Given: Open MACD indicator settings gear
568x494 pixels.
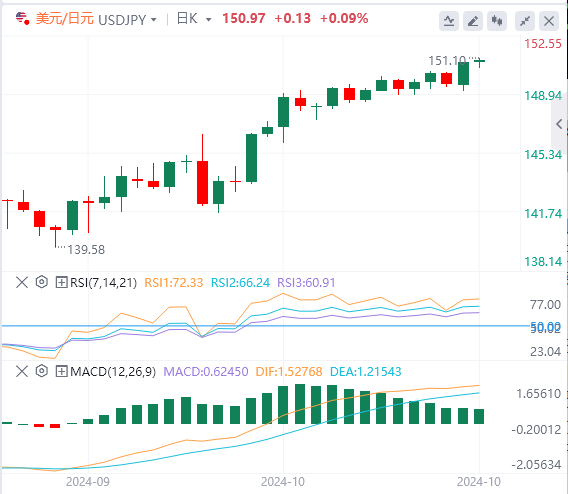Looking at the screenshot, I should [x=42, y=371].
